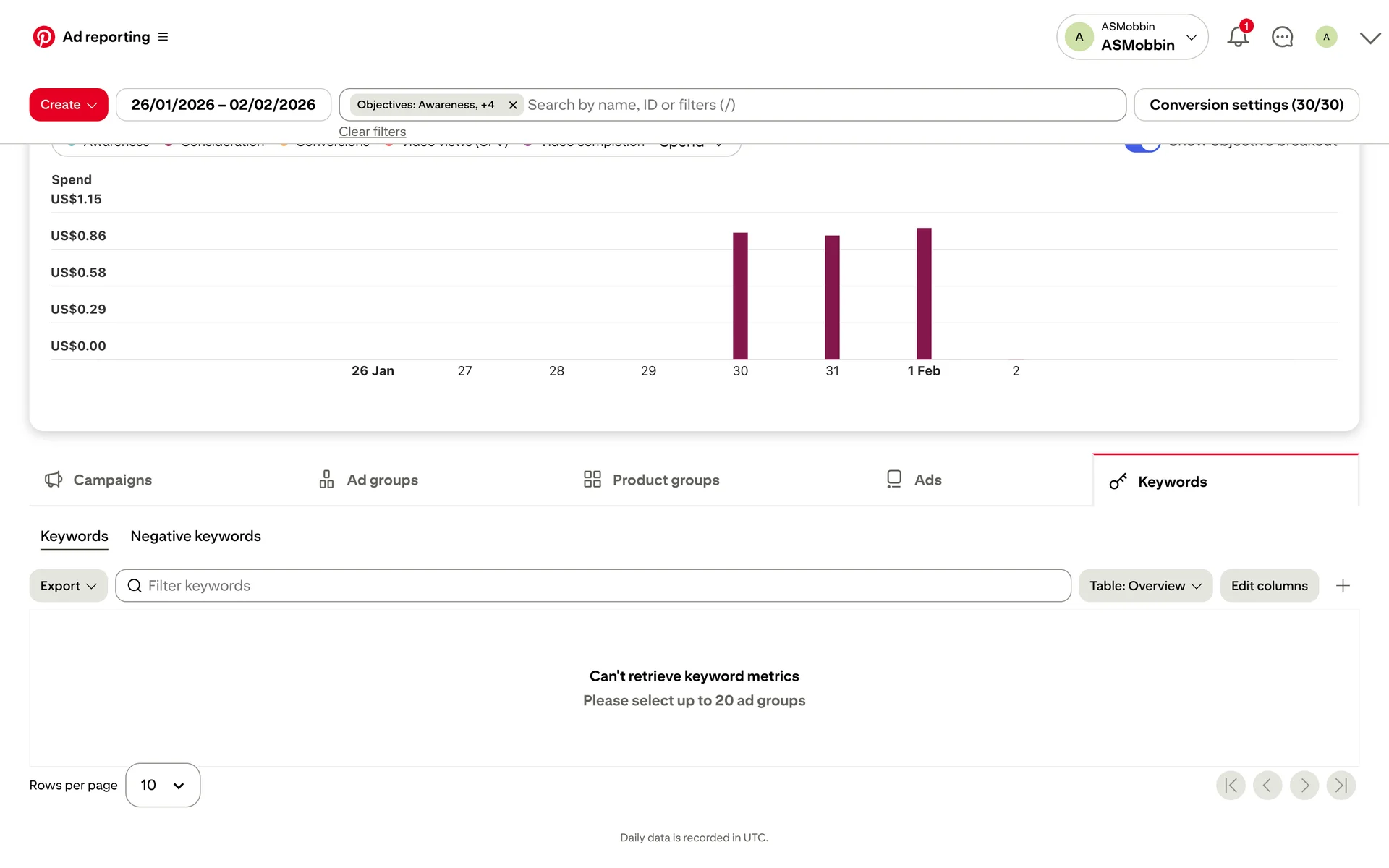1389x868 pixels.
Task: Open the Rows per page selector
Action: click(163, 786)
